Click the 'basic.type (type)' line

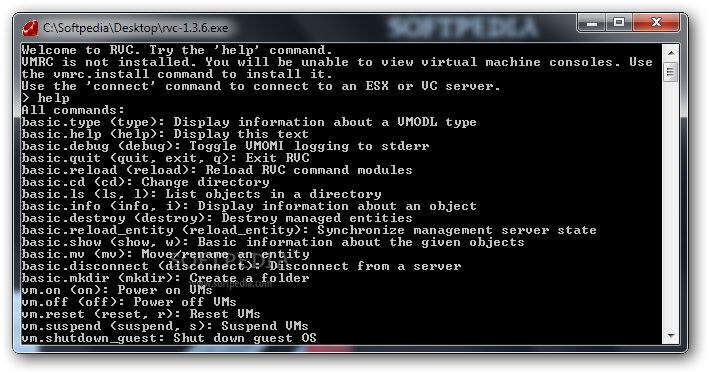(x=249, y=122)
